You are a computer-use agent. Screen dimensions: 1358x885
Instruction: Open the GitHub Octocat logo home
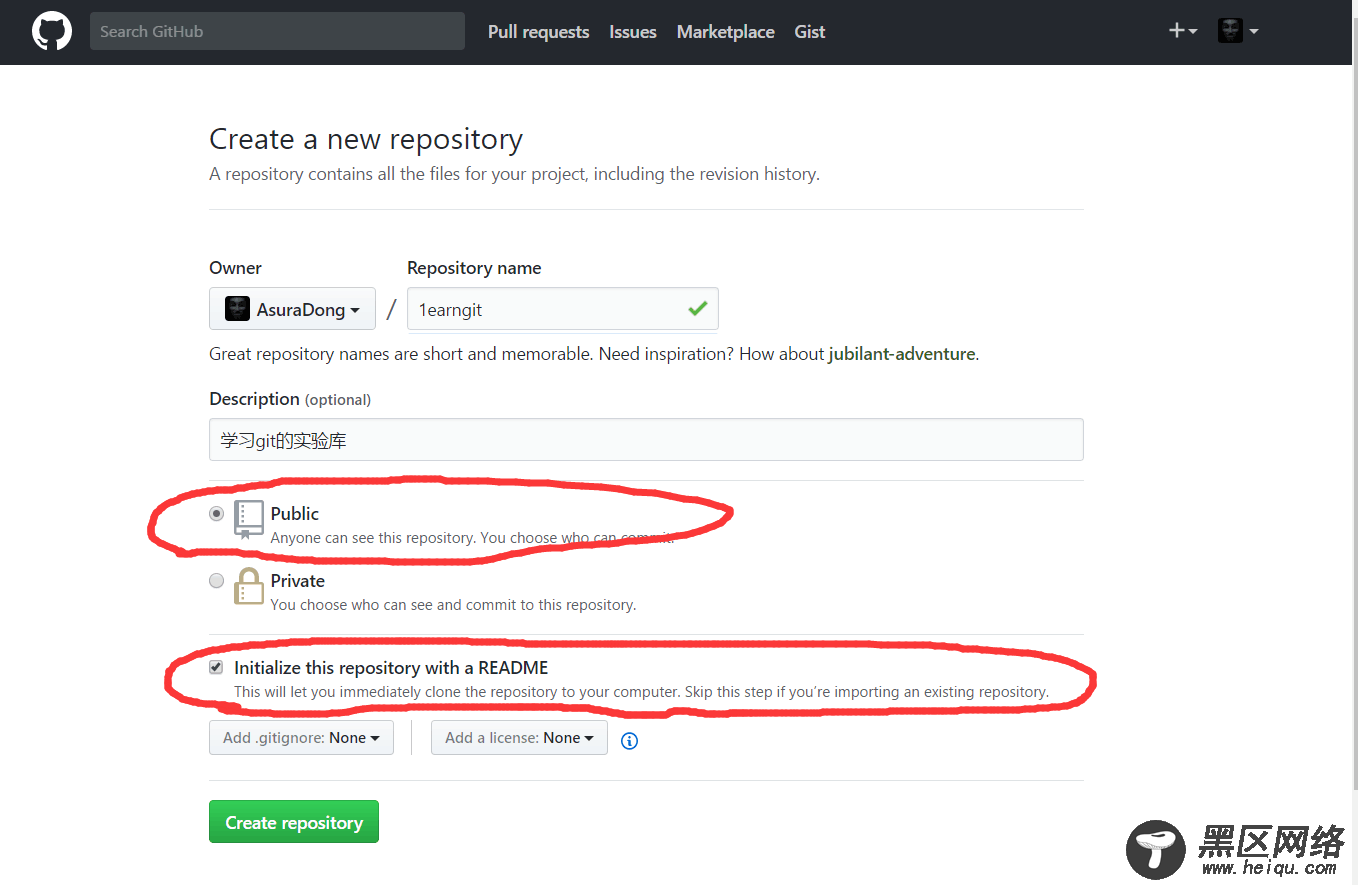(52, 31)
